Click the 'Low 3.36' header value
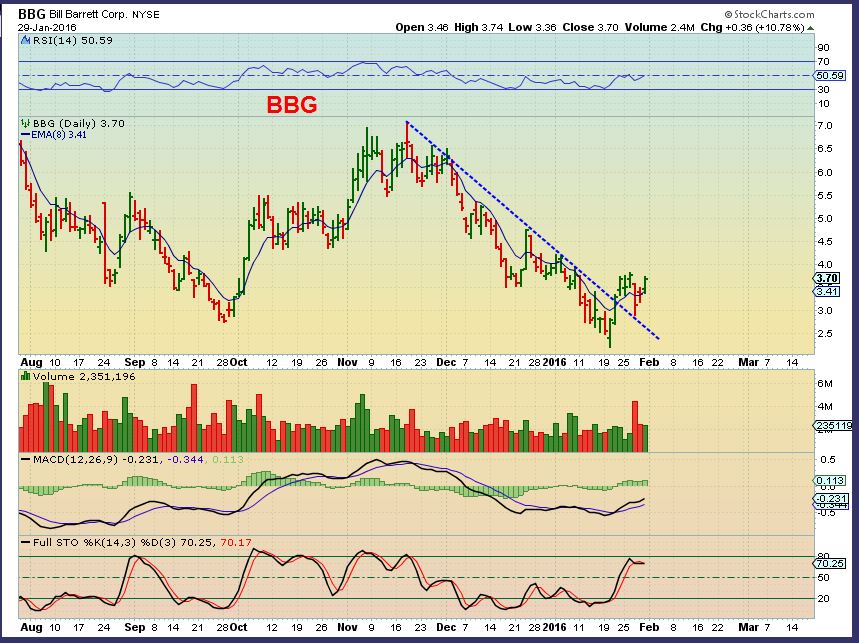The width and height of the screenshot is (859, 643). 532,27
